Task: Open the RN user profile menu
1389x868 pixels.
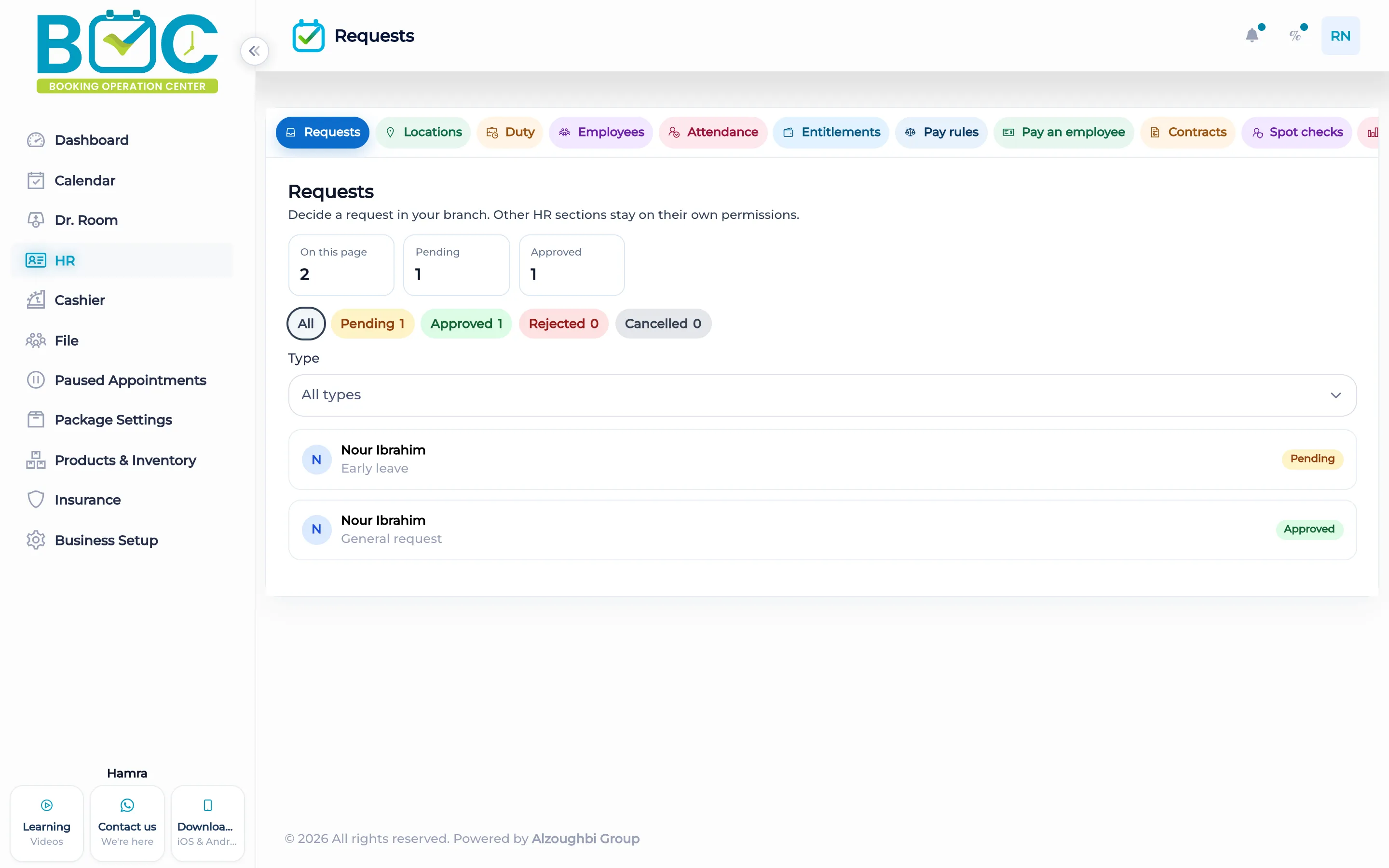Action: coord(1340,36)
